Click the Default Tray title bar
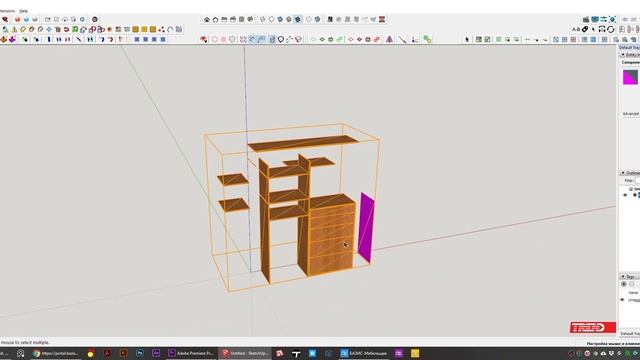 pos(629,48)
